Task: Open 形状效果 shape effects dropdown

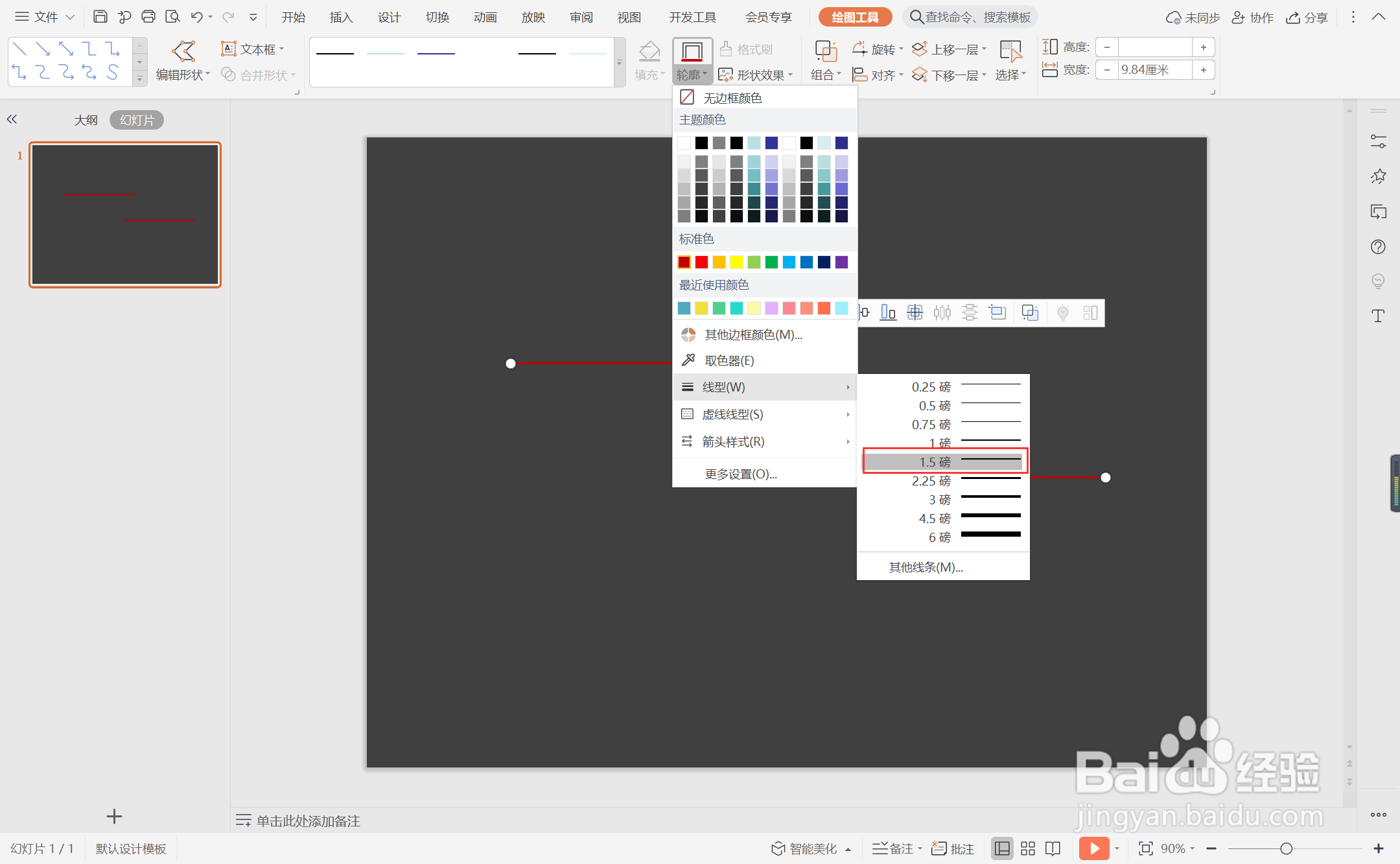Action: click(756, 75)
